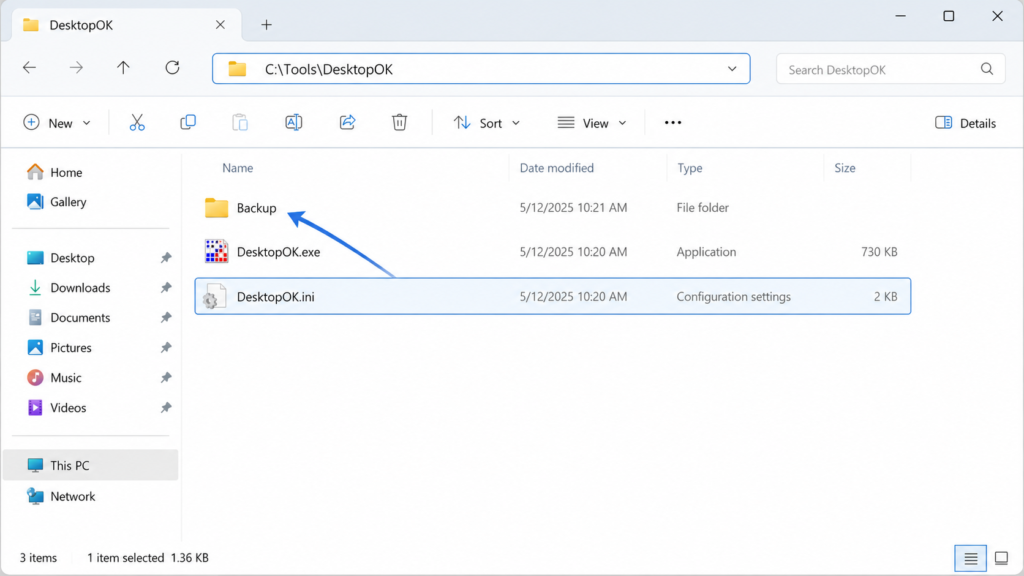The image size is (1024, 576).
Task: Go up one folder level
Action: (123, 68)
